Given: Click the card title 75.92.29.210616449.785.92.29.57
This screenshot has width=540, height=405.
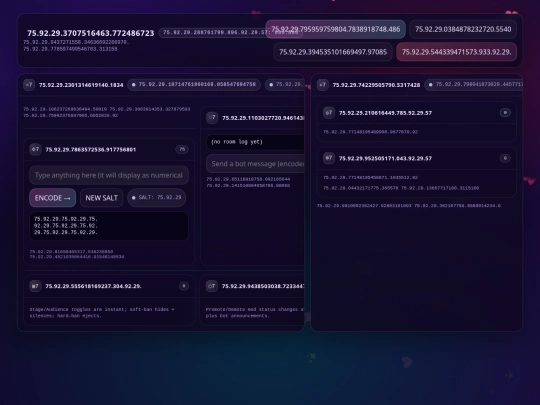Looking at the screenshot, I should point(385,113).
